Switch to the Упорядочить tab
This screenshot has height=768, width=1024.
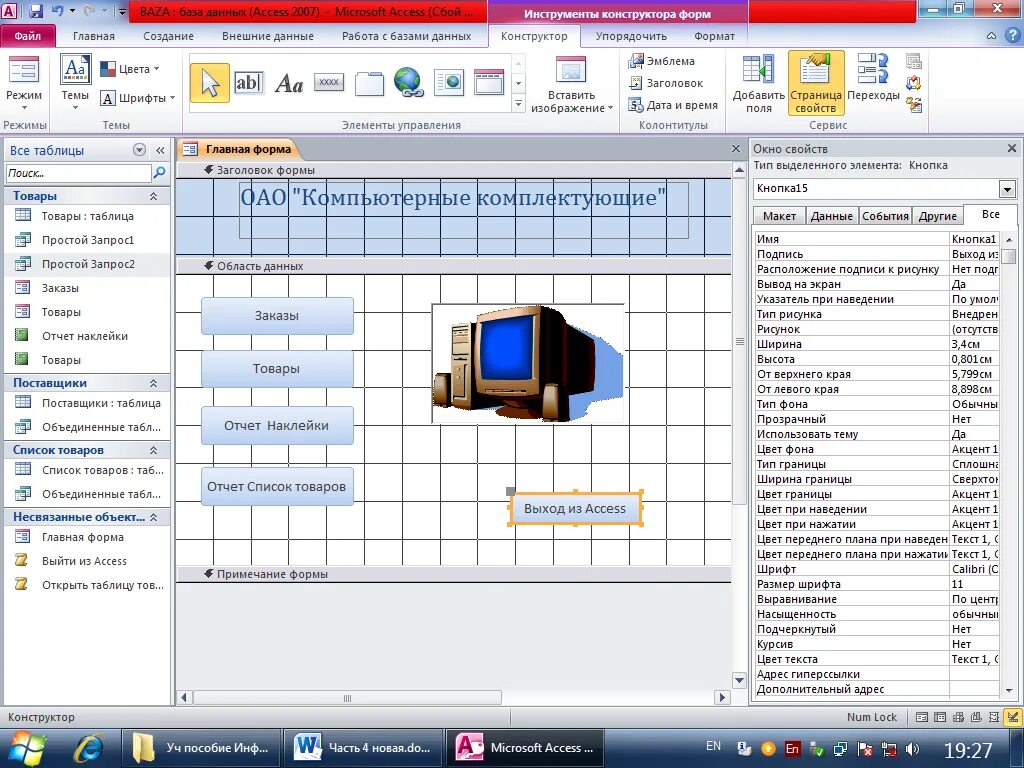point(631,37)
